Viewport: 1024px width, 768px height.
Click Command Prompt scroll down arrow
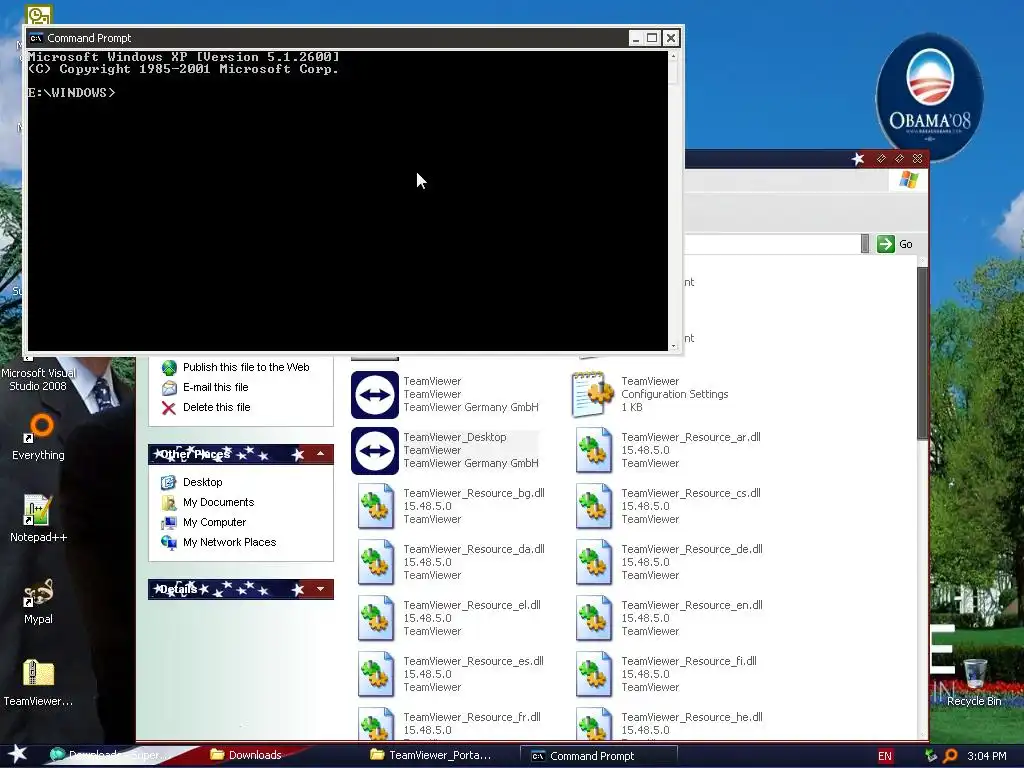click(x=673, y=346)
